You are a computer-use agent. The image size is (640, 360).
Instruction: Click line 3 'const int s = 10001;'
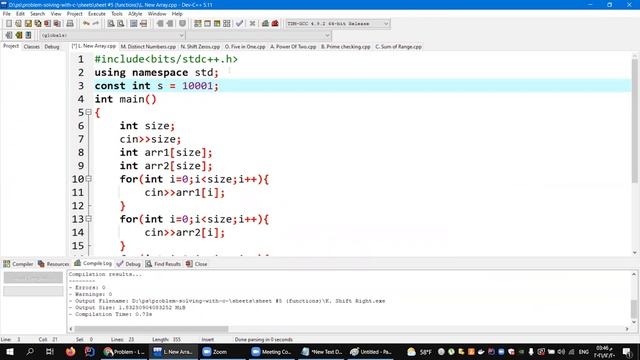click(x=157, y=86)
